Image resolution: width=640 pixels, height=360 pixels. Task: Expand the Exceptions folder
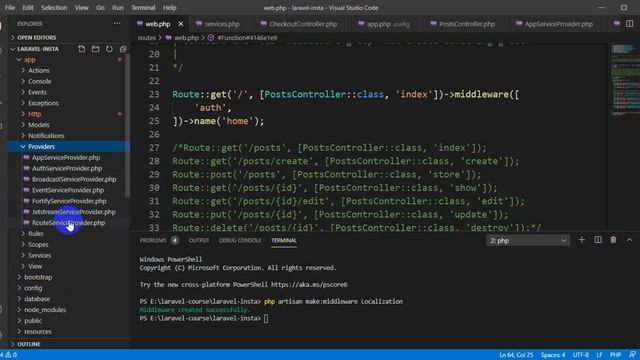[x=43, y=103]
